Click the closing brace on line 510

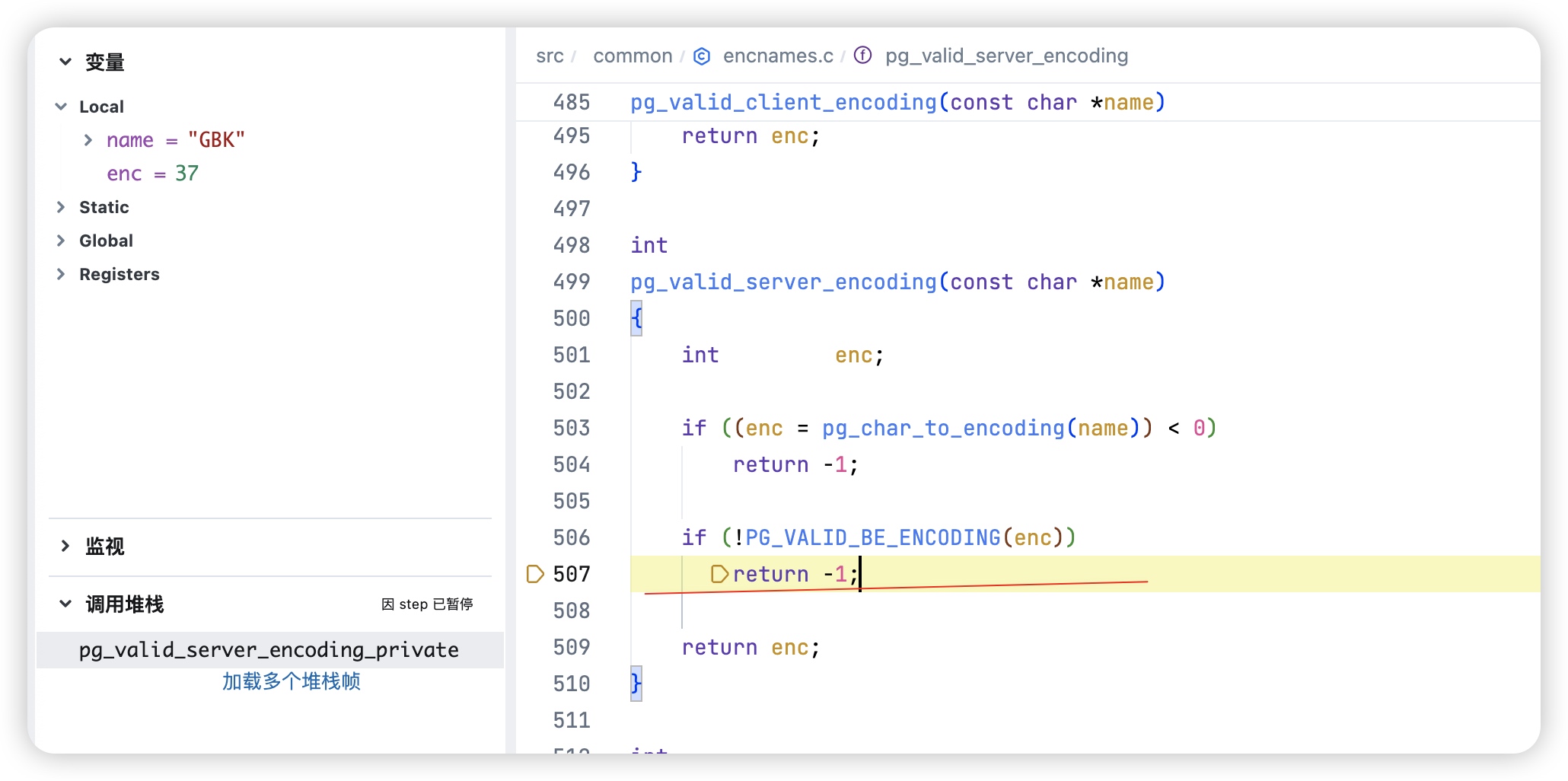636,684
